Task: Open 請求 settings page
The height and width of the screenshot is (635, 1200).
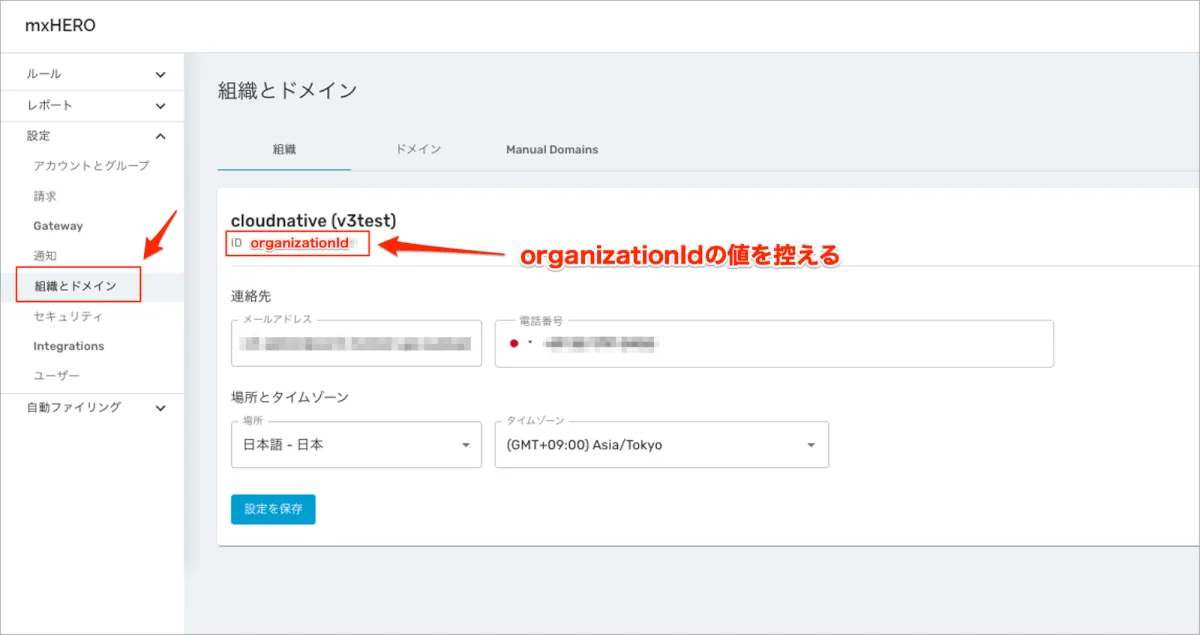Action: tap(45, 196)
